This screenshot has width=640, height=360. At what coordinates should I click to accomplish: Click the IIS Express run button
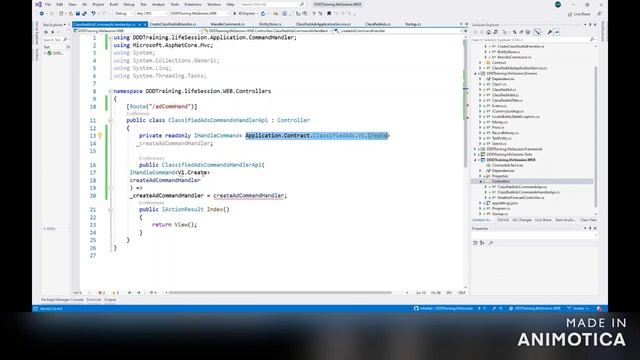[245, 13]
